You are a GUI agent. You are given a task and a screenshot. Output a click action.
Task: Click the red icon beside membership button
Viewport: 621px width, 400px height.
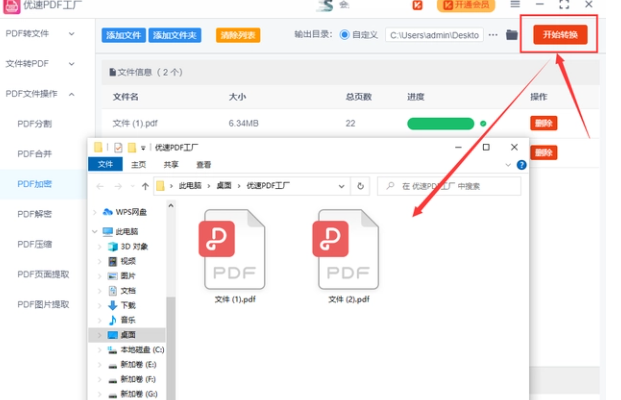pos(417,5)
